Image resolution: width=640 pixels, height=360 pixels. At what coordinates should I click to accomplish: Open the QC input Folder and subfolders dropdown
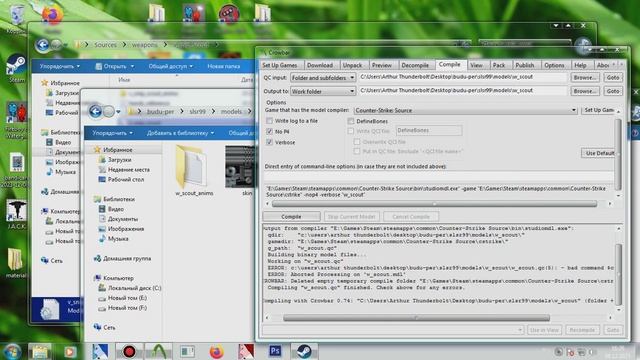click(x=323, y=78)
